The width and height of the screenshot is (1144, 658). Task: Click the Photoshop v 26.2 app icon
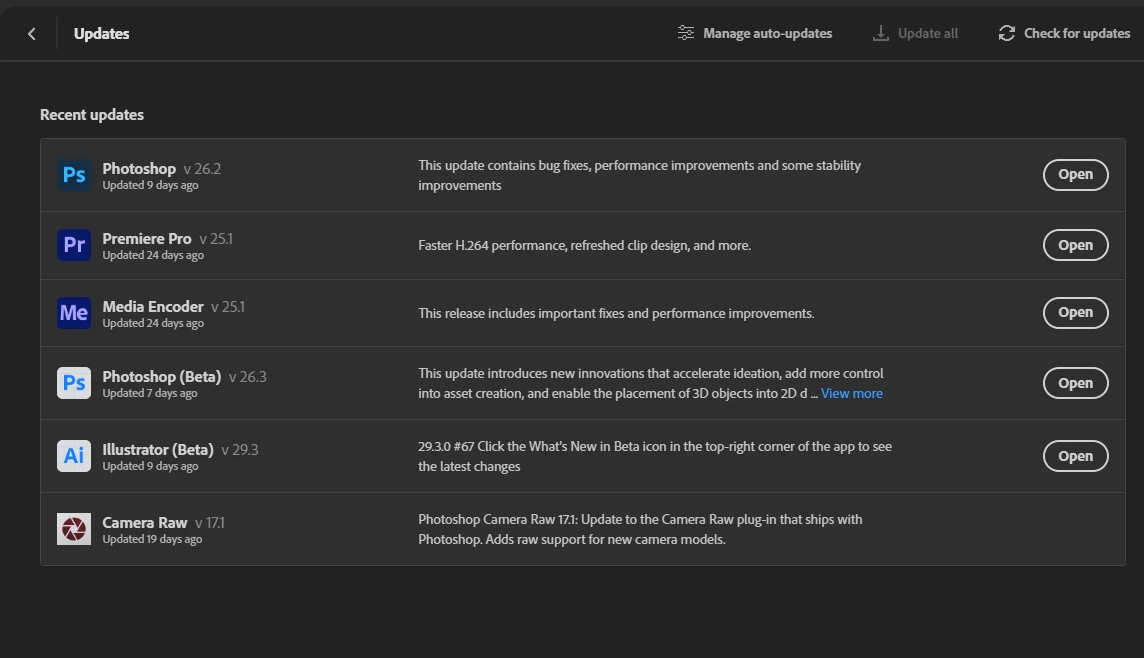point(74,175)
